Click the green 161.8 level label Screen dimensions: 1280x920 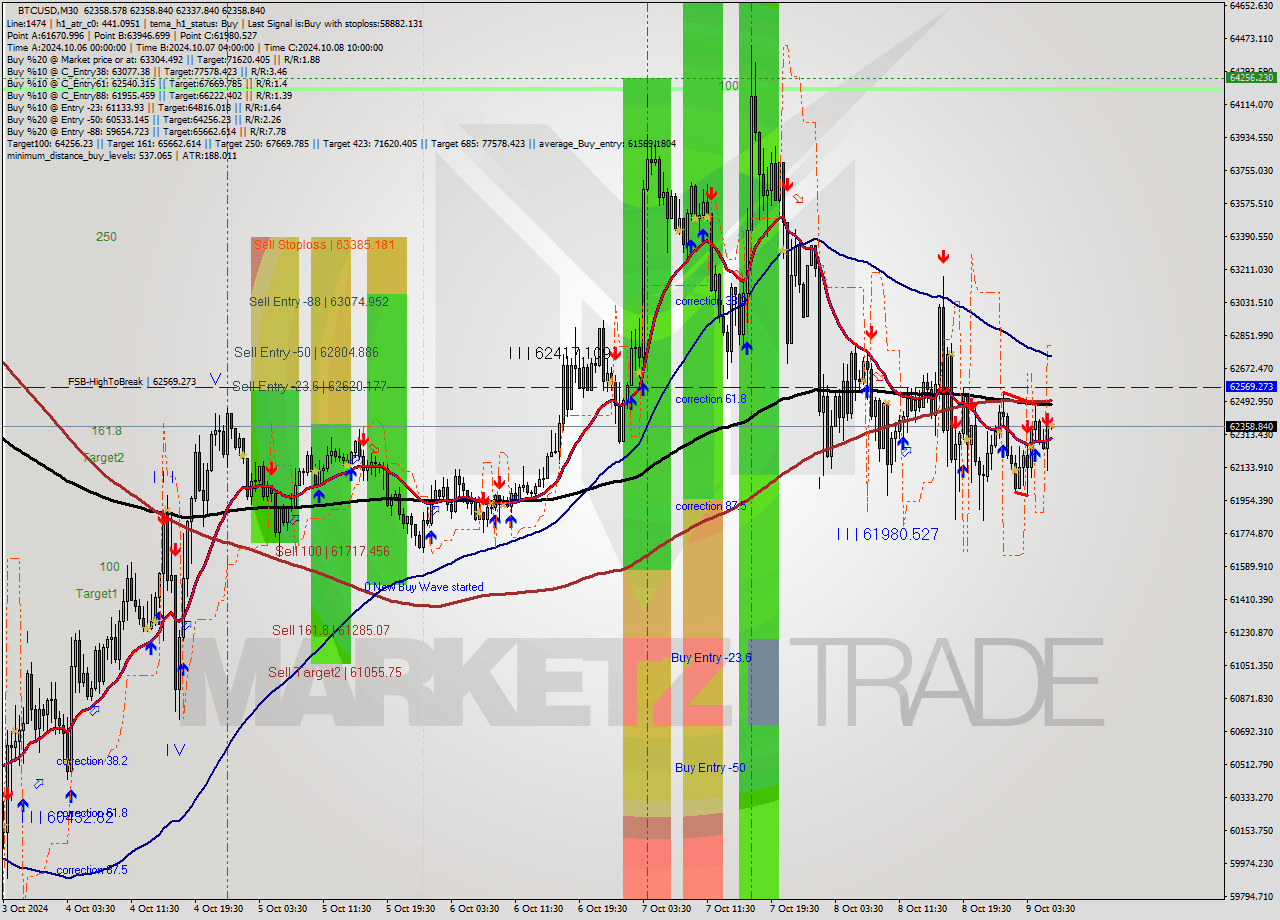107,431
